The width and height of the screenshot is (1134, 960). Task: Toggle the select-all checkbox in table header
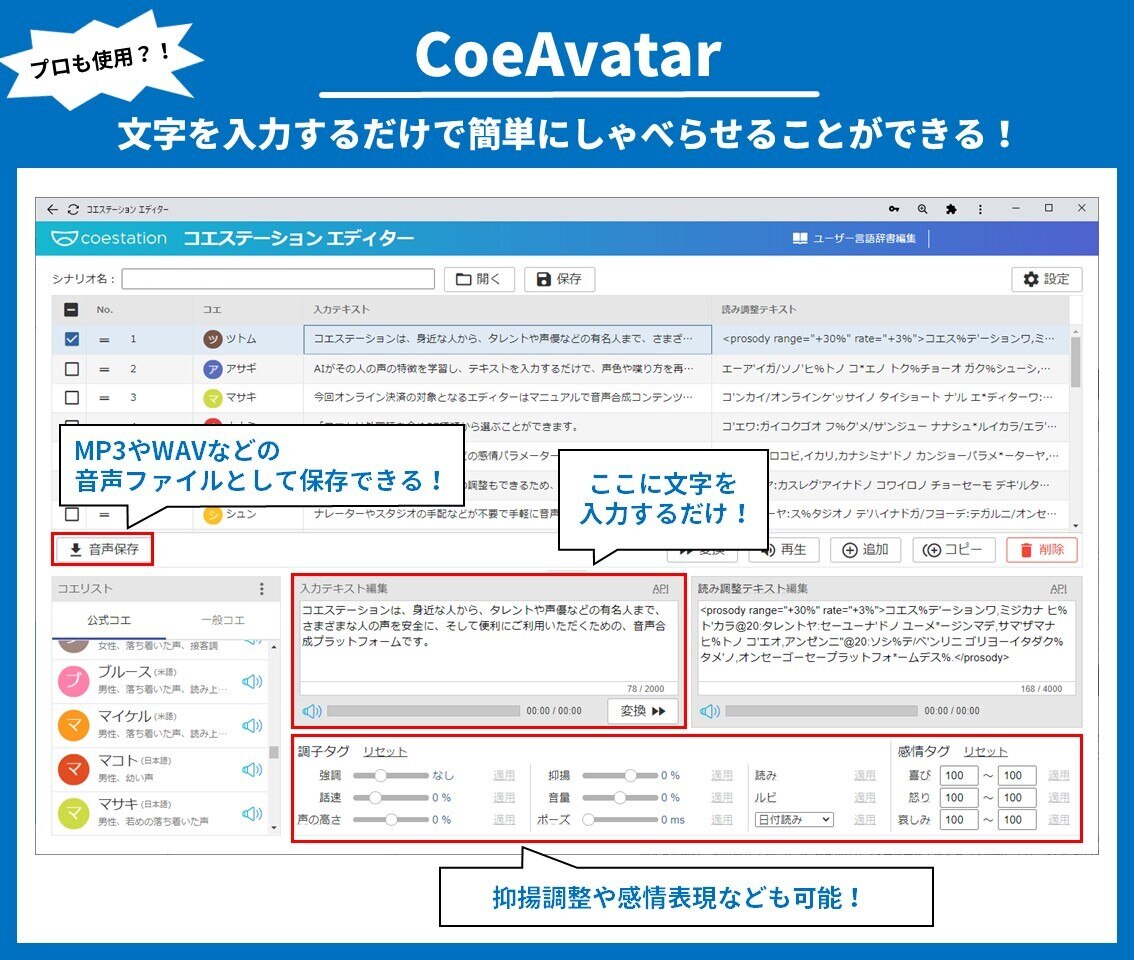[x=72, y=310]
